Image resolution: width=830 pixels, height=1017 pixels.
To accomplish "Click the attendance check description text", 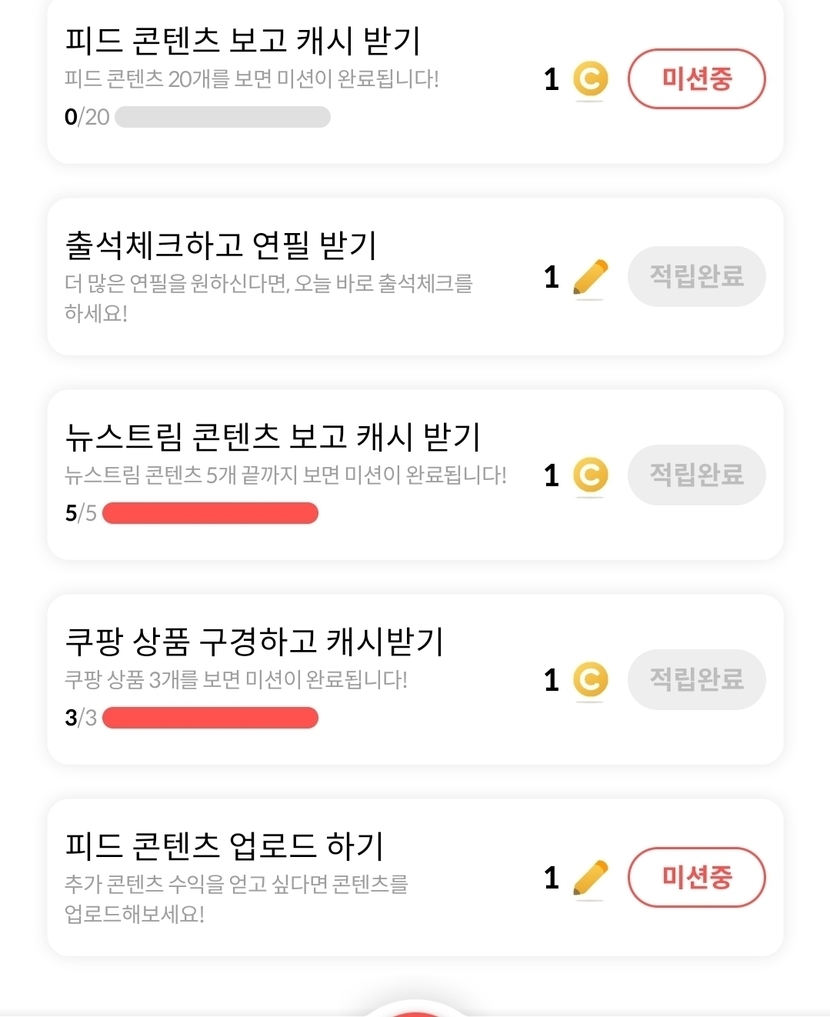I will tap(268, 297).
